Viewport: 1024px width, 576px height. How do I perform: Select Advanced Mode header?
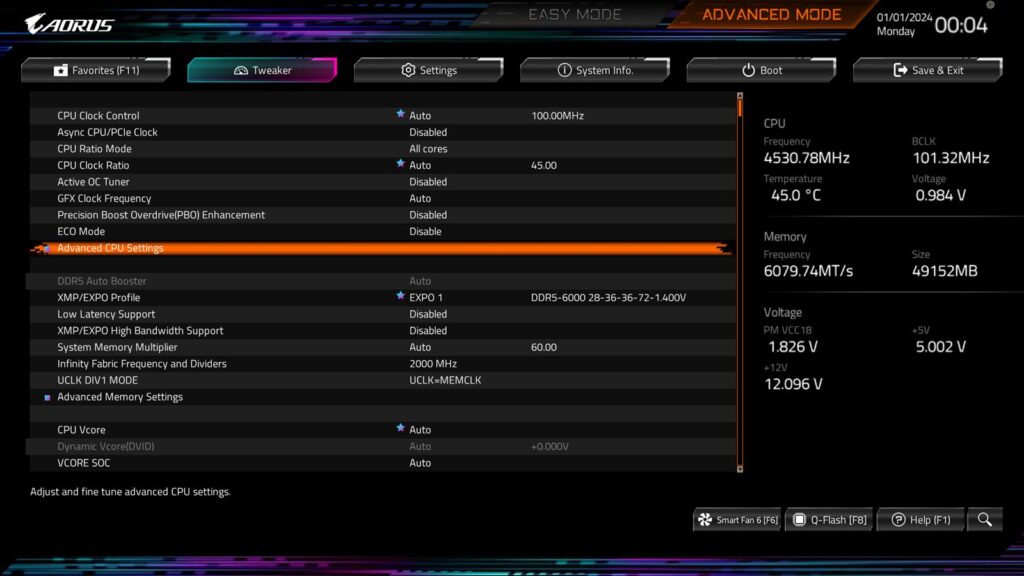pos(771,14)
